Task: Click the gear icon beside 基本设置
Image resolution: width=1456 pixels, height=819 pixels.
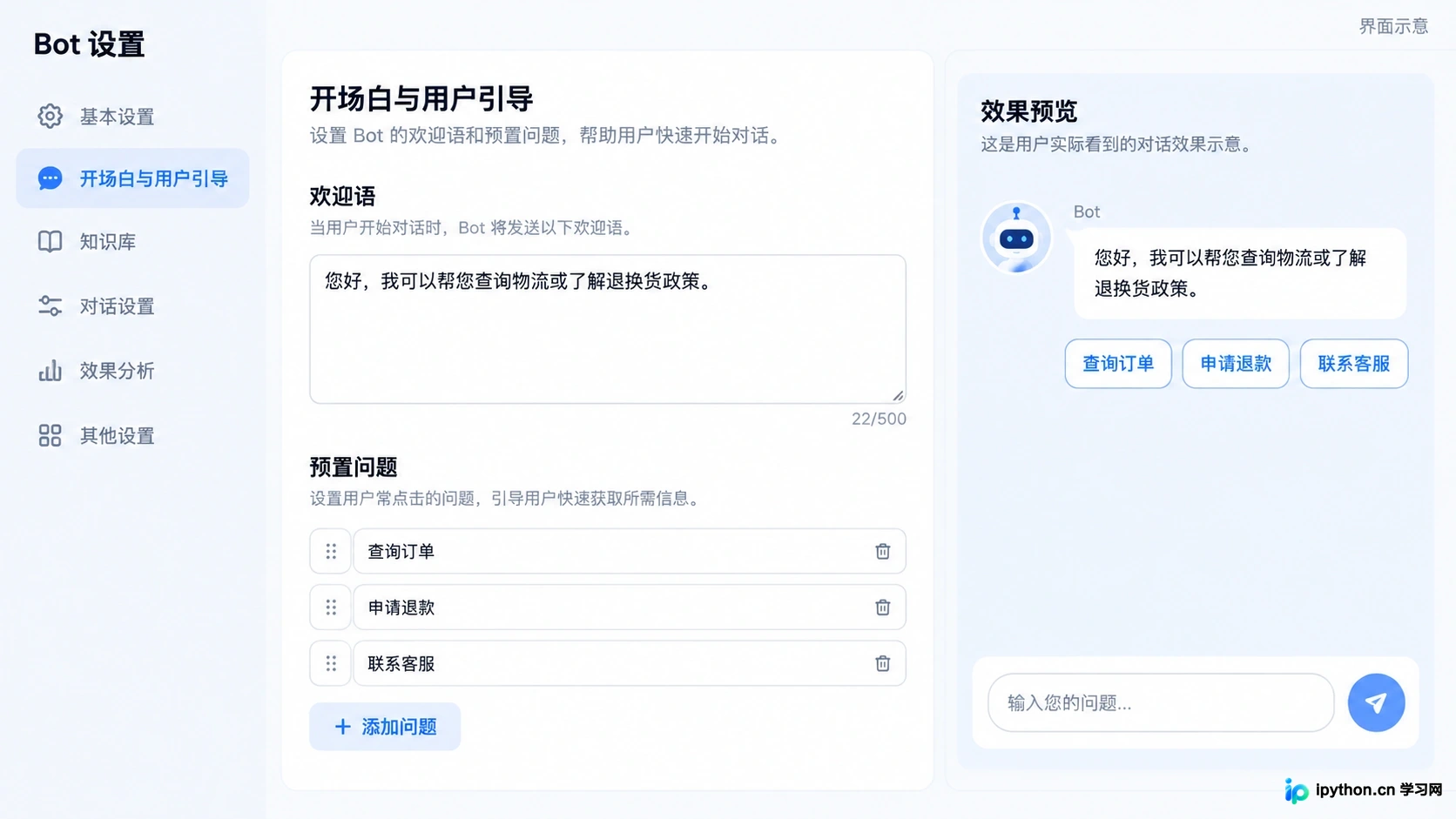Action: coord(50,116)
